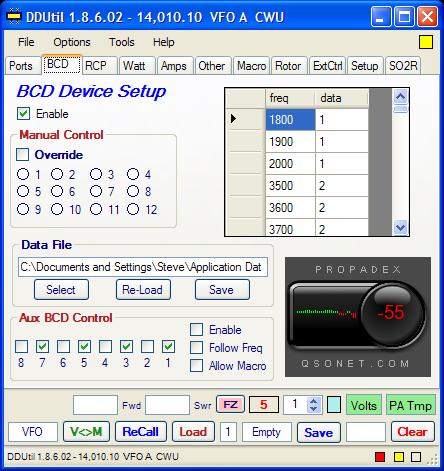
Task: Click the red Clear button
Action: (413, 432)
